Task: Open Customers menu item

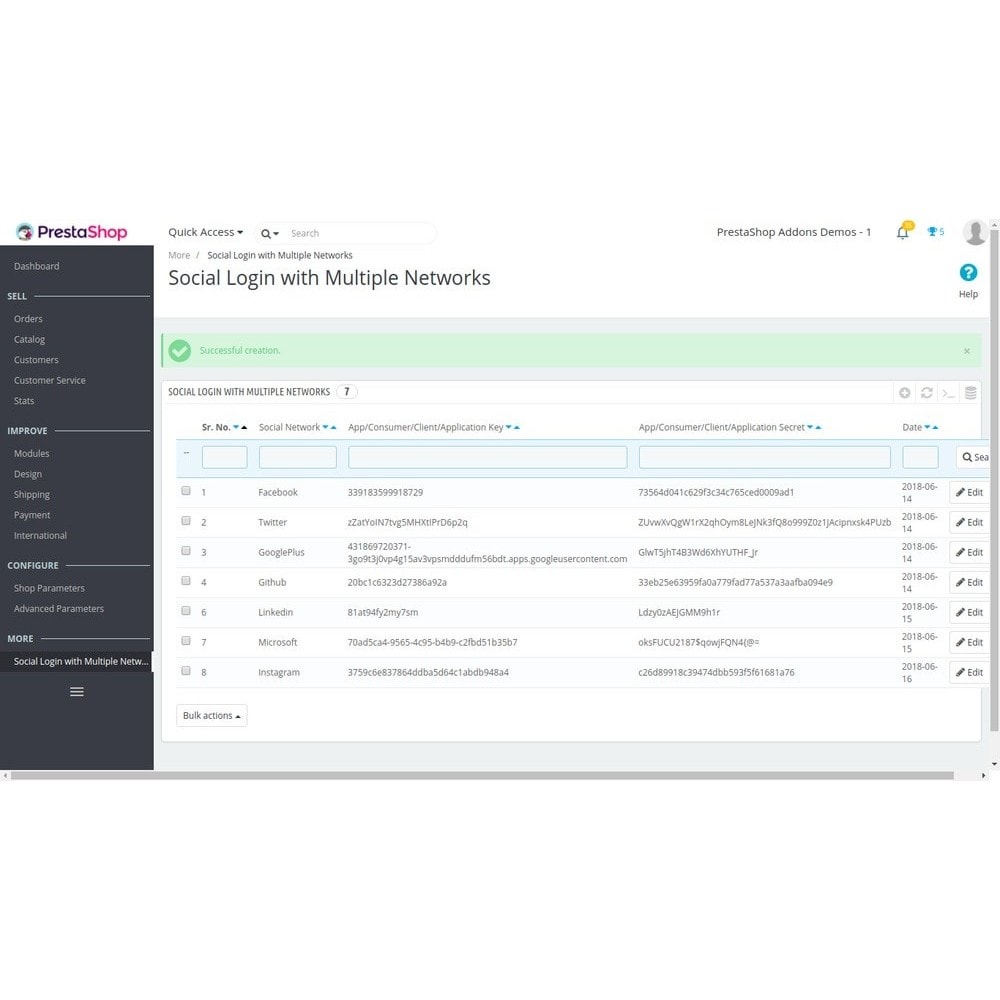Action: point(36,360)
